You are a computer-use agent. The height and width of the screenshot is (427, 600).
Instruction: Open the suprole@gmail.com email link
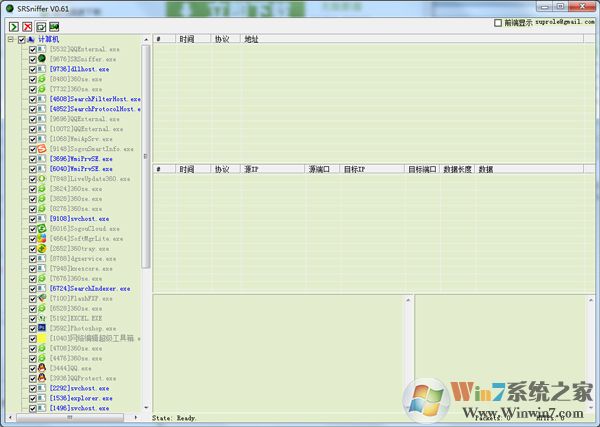557,22
